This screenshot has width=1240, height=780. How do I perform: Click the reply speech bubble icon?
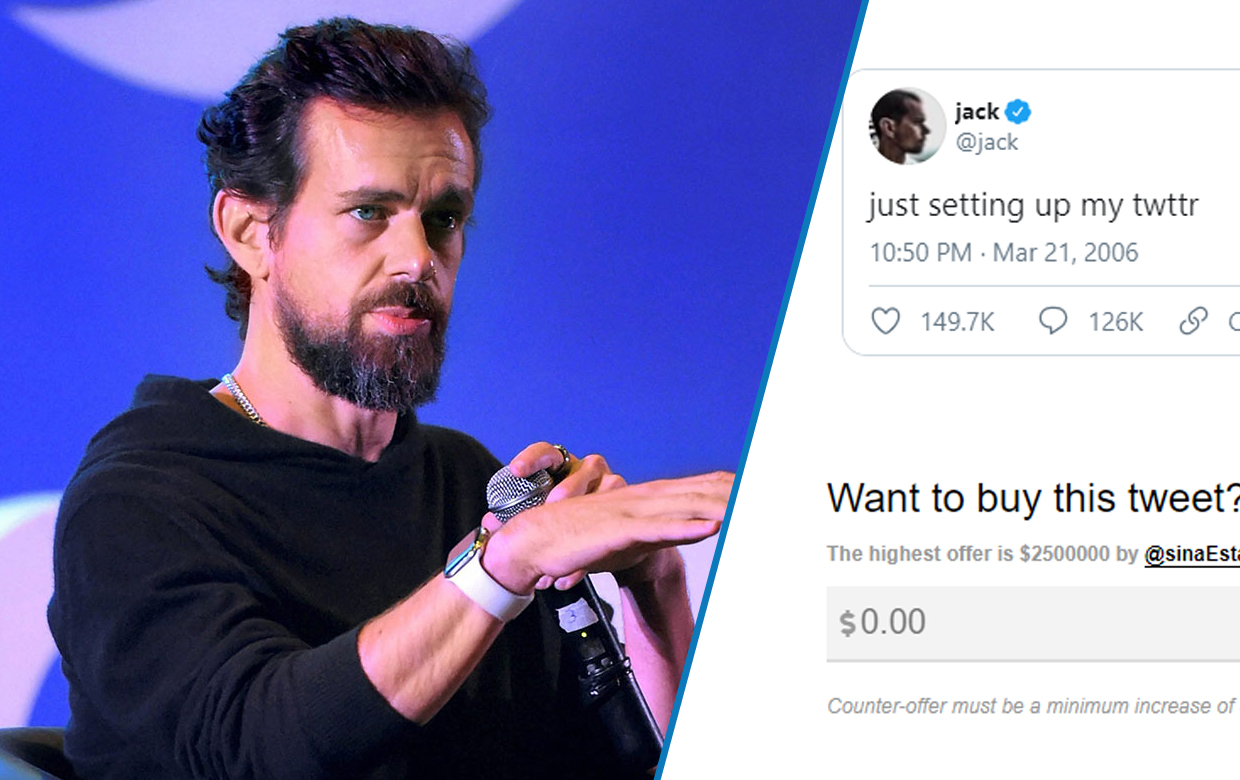(1053, 321)
